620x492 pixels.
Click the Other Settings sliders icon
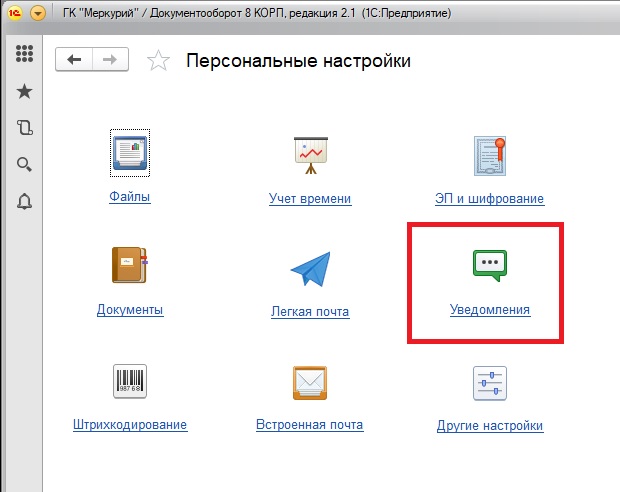490,382
